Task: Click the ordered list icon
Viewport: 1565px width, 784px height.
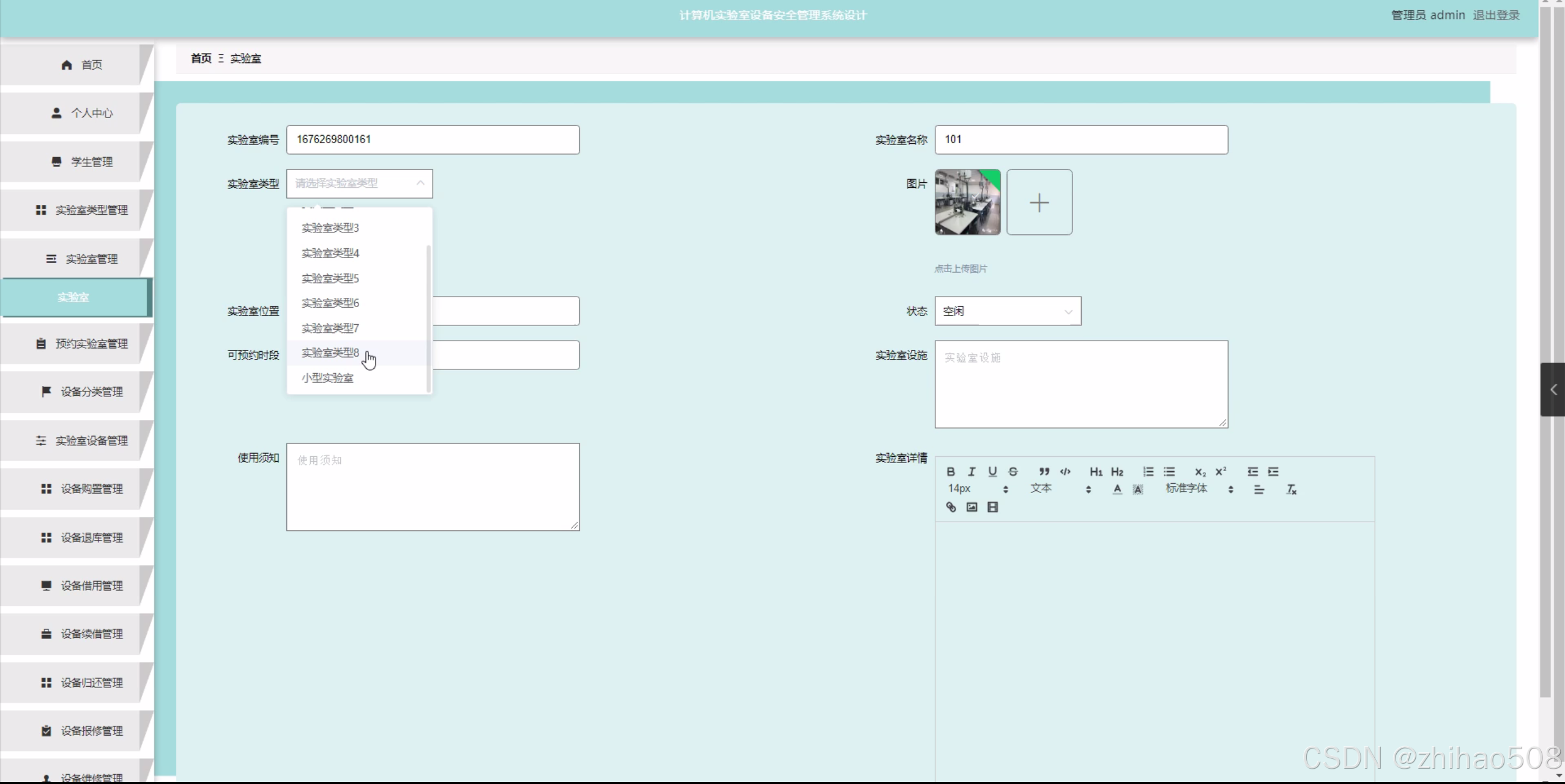Action: pyautogui.click(x=1148, y=472)
